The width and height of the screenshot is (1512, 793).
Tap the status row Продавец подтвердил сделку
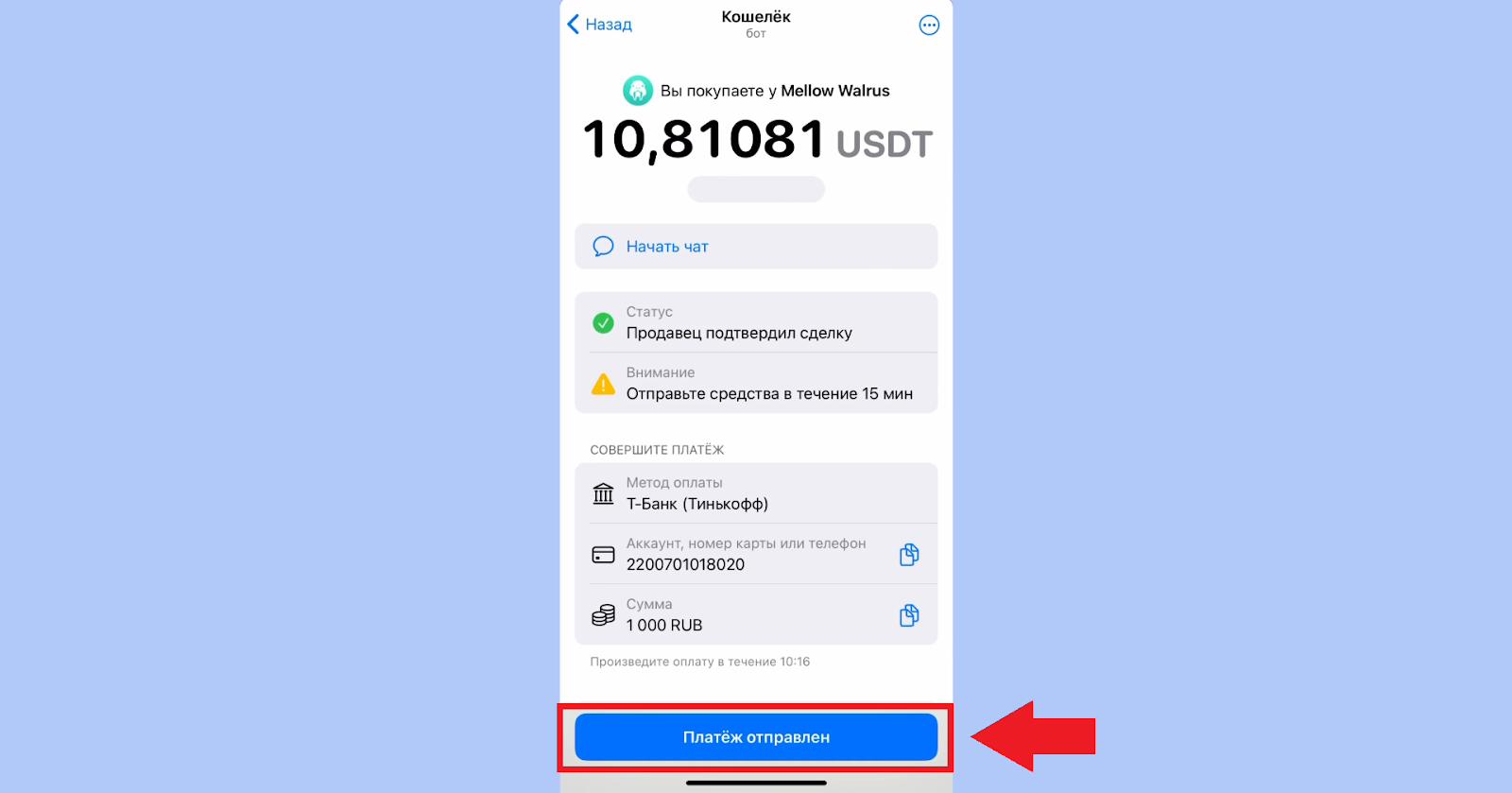pos(756,322)
